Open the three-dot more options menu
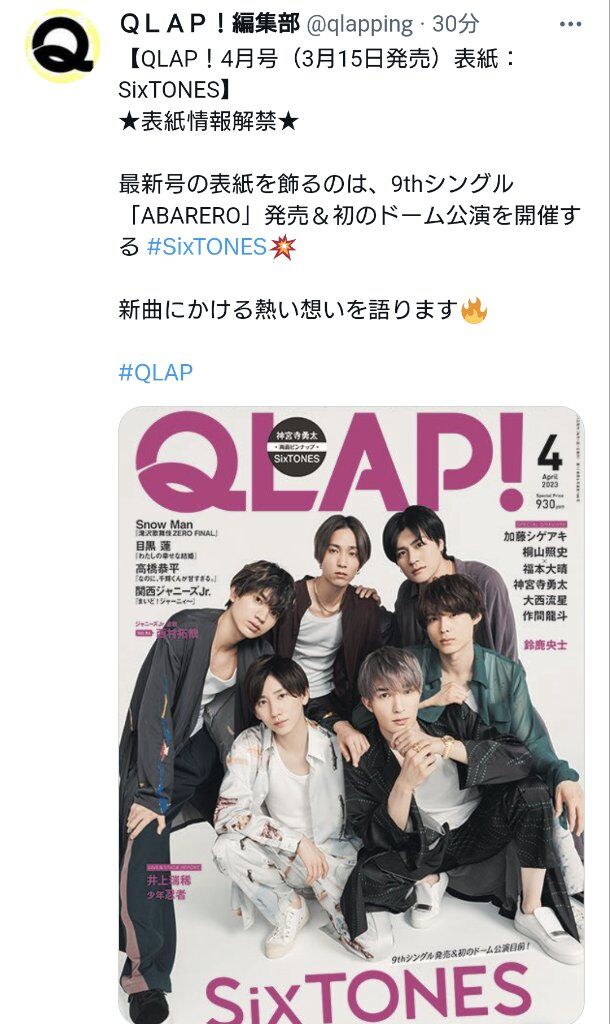 pos(570,25)
